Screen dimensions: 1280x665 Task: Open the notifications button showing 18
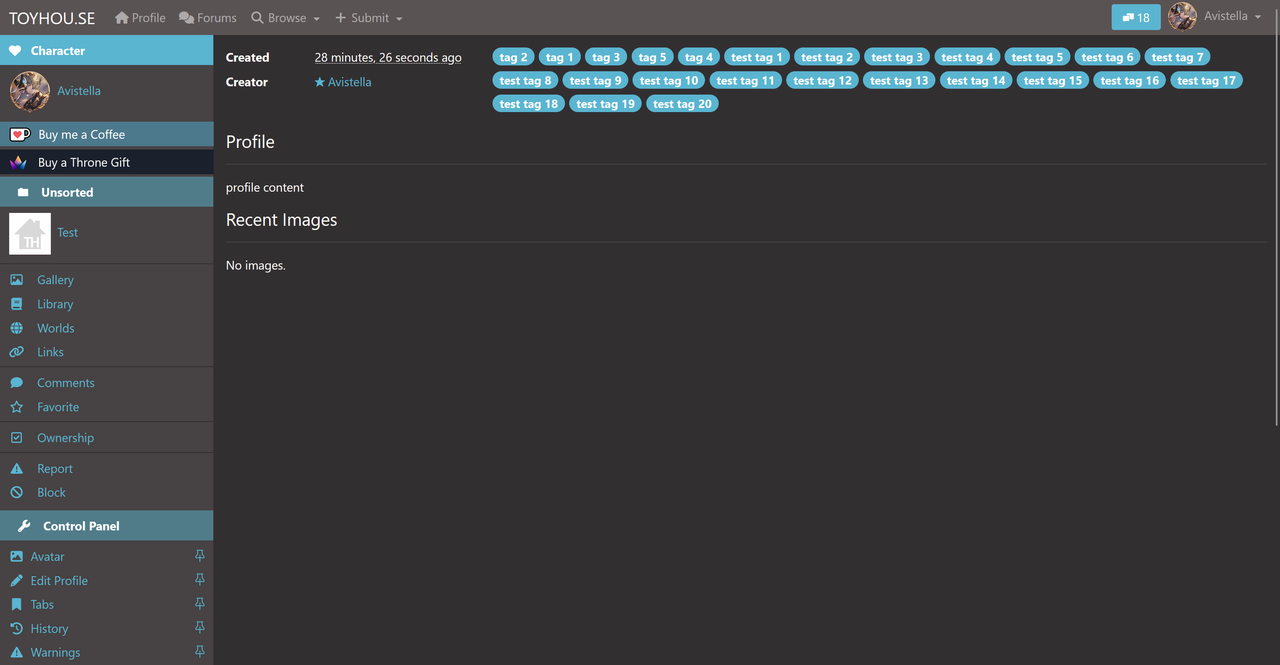(1136, 17)
